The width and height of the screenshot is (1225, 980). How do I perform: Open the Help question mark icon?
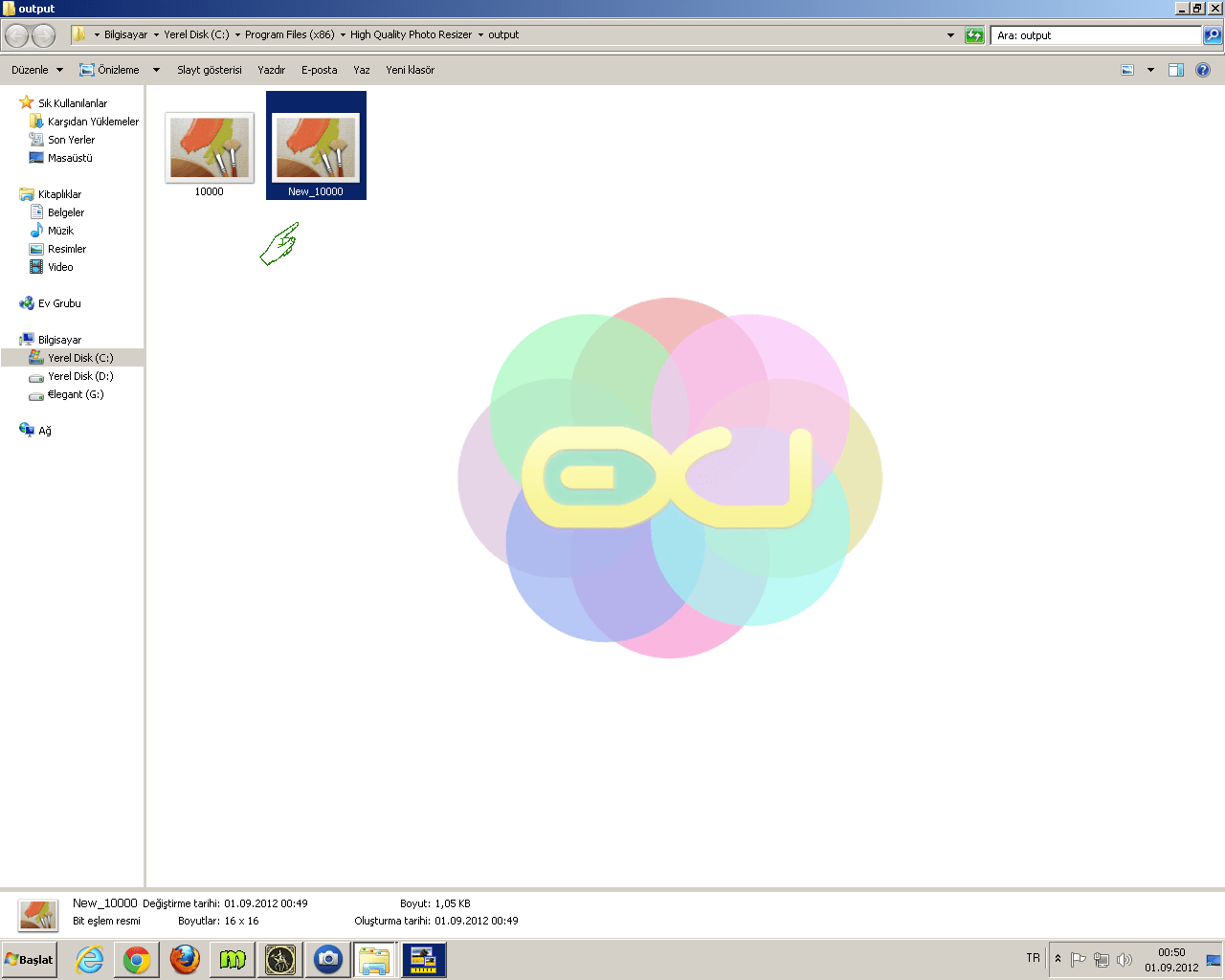pyautogui.click(x=1203, y=70)
